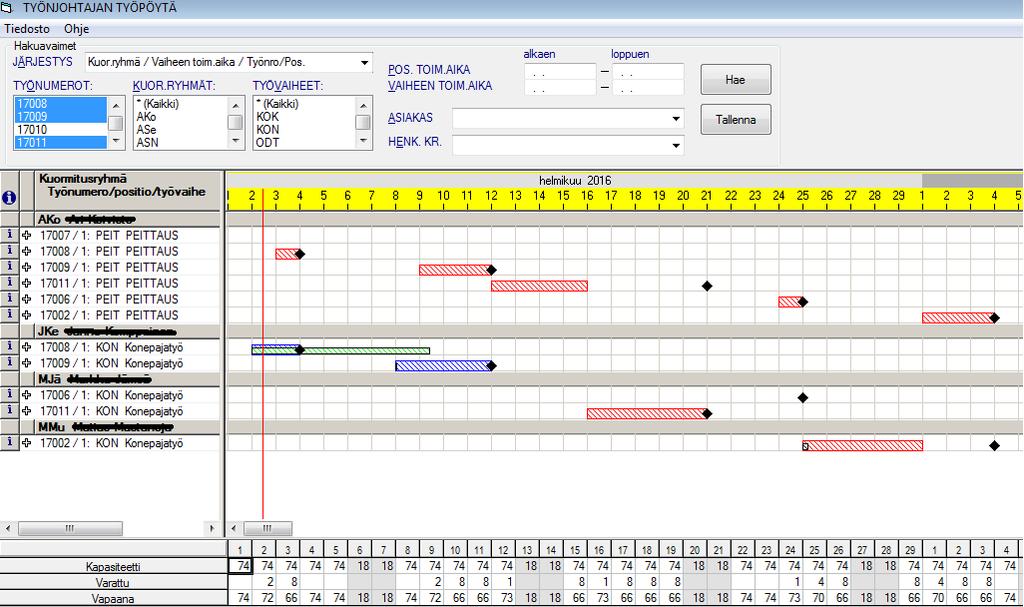
Task: Expand 17009 / 1: KON Konepajatyö row
Action: pyautogui.click(x=27, y=363)
